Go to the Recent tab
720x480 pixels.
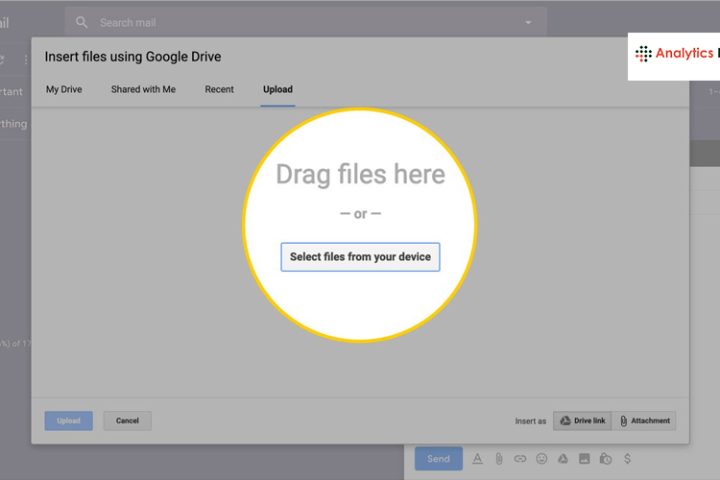tap(219, 90)
